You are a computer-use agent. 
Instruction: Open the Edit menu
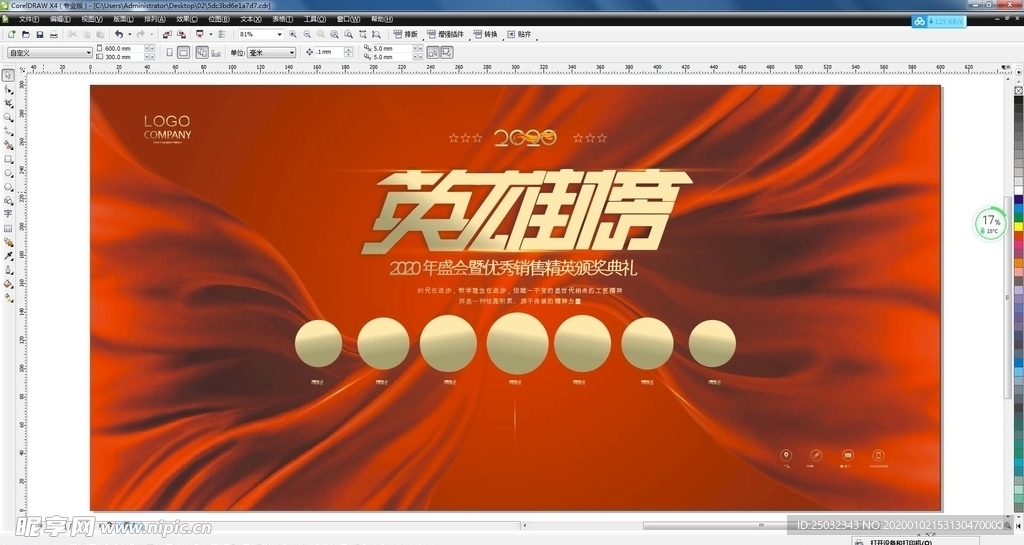[x=60, y=20]
